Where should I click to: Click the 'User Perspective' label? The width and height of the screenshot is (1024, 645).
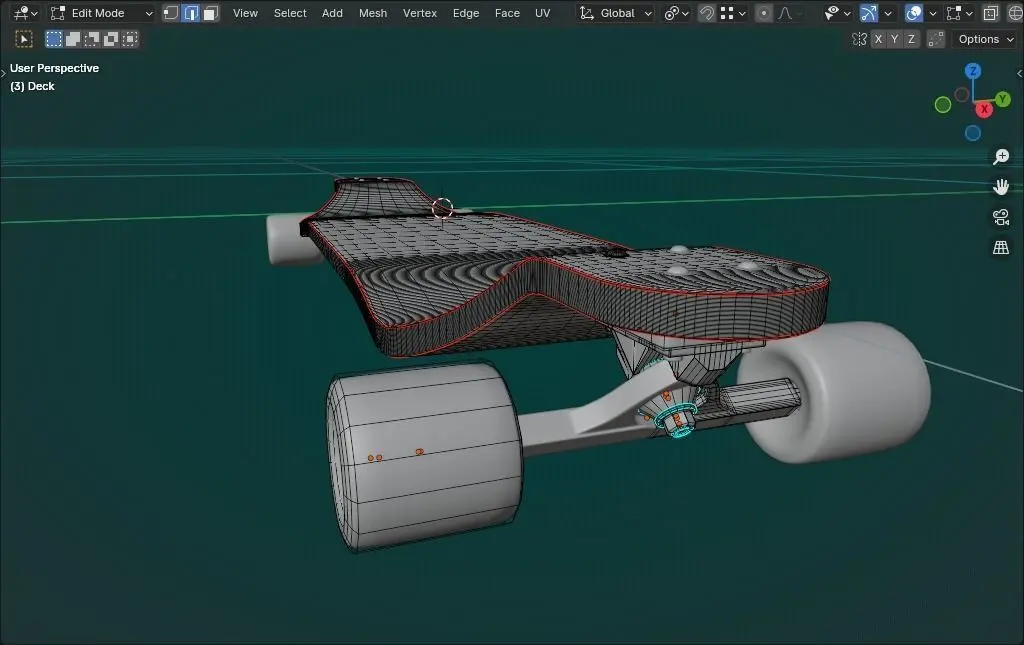click(x=54, y=68)
